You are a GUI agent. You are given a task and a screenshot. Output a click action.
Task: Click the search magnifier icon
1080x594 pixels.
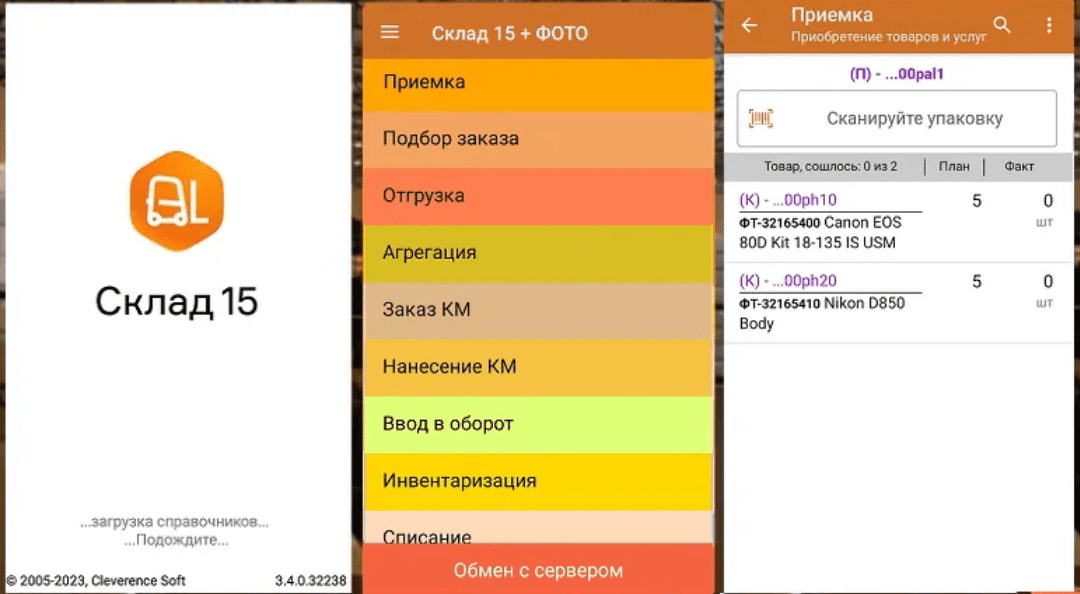point(1001,25)
